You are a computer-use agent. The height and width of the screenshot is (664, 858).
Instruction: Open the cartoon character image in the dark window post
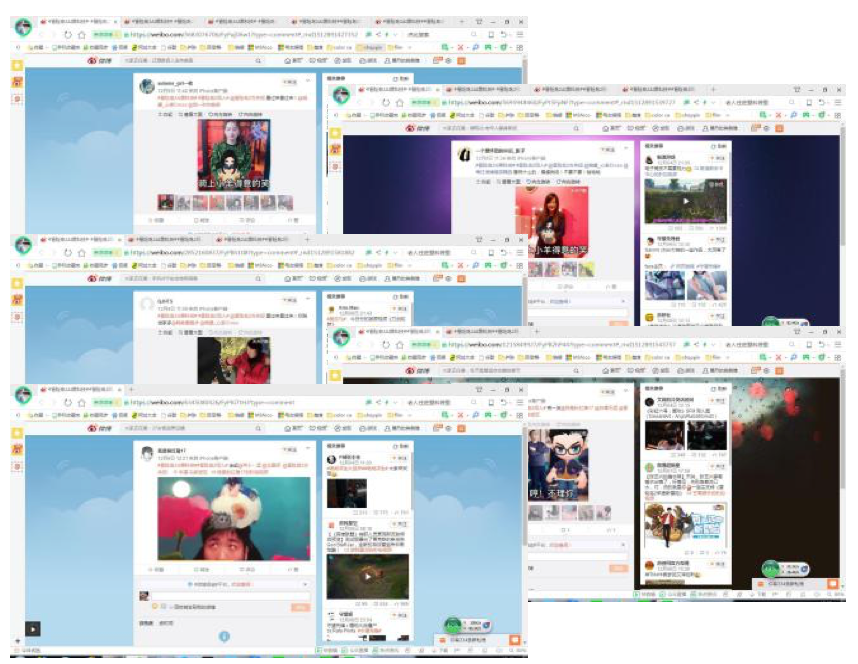(x=558, y=465)
